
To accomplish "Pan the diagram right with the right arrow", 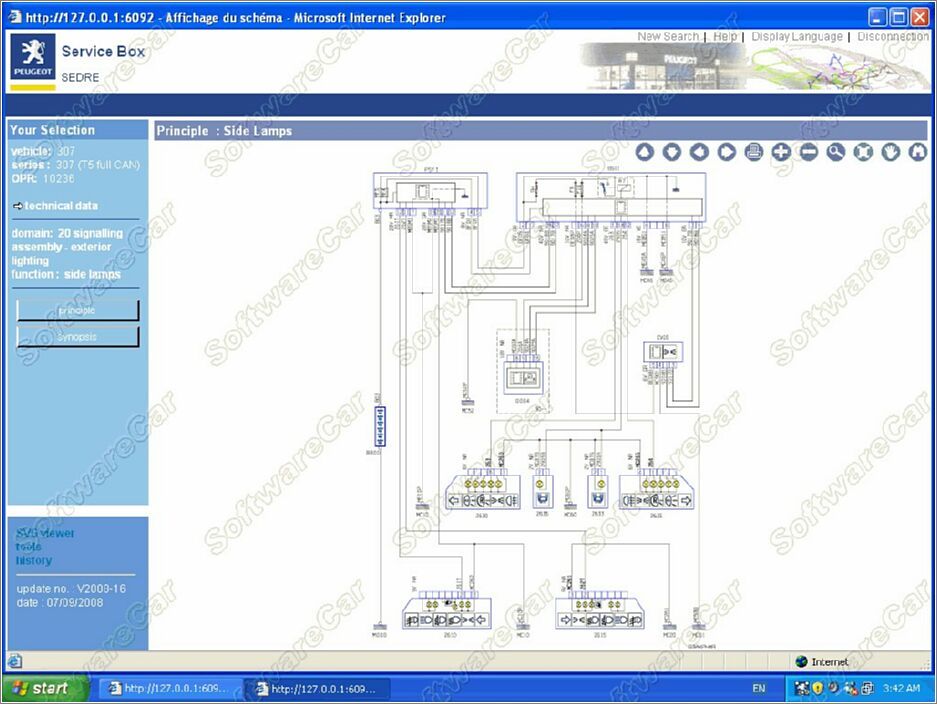I will (x=727, y=152).
